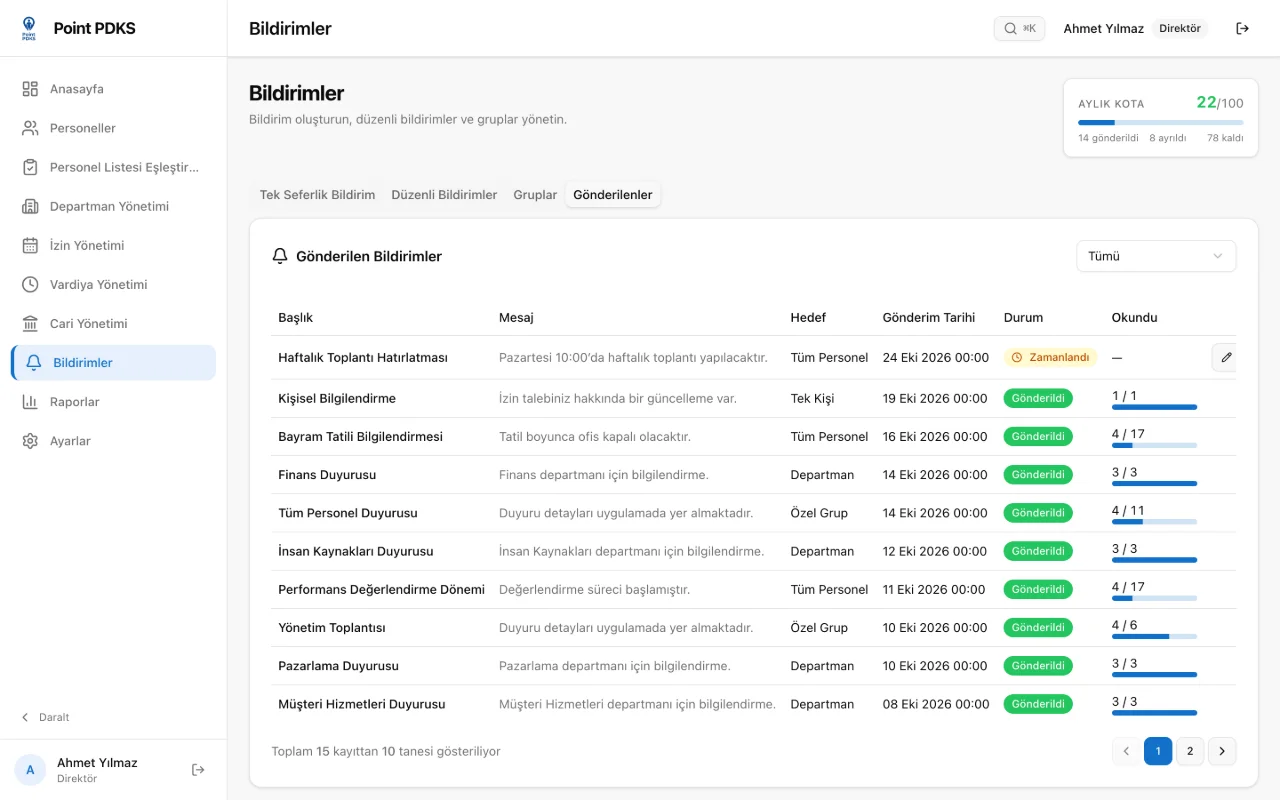1280x800 pixels.
Task: Edit Haftalık Toplantı Hatırlatması with pencil icon
Action: (x=1225, y=357)
